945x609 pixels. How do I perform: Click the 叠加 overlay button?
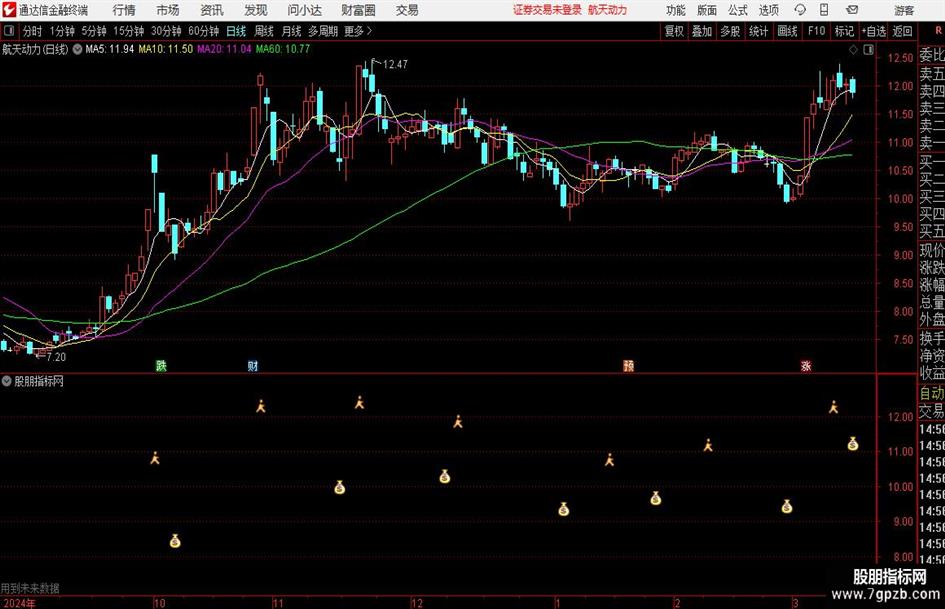click(702, 31)
